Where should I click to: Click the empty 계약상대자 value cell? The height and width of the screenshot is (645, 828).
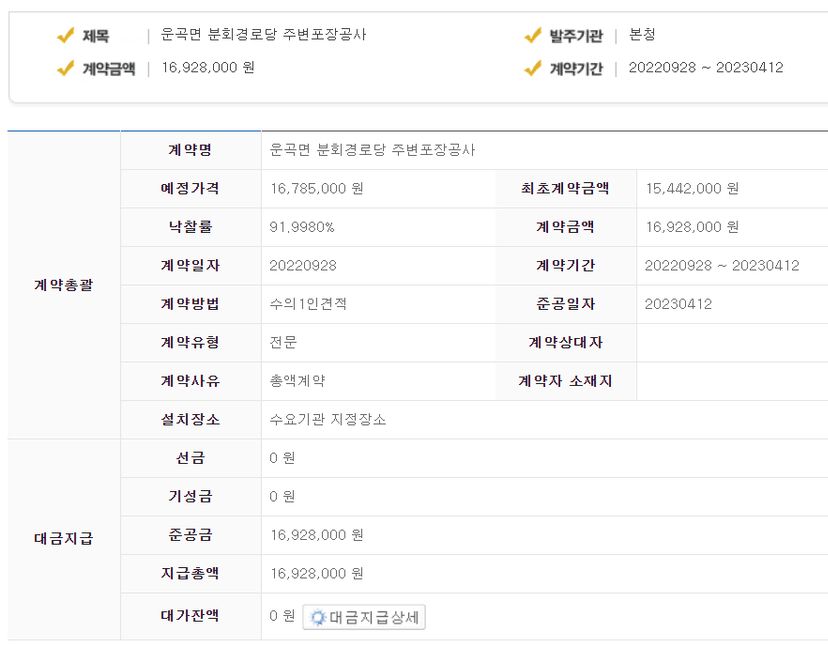[x=731, y=342]
